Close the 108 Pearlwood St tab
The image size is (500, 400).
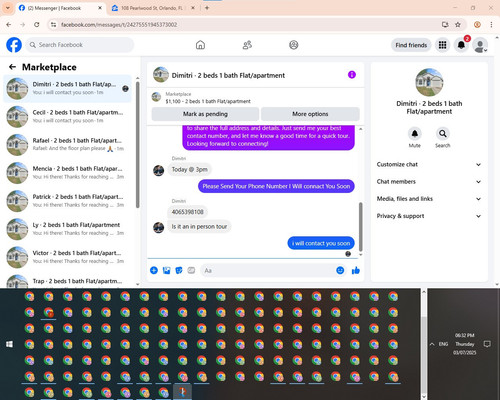pos(193,8)
